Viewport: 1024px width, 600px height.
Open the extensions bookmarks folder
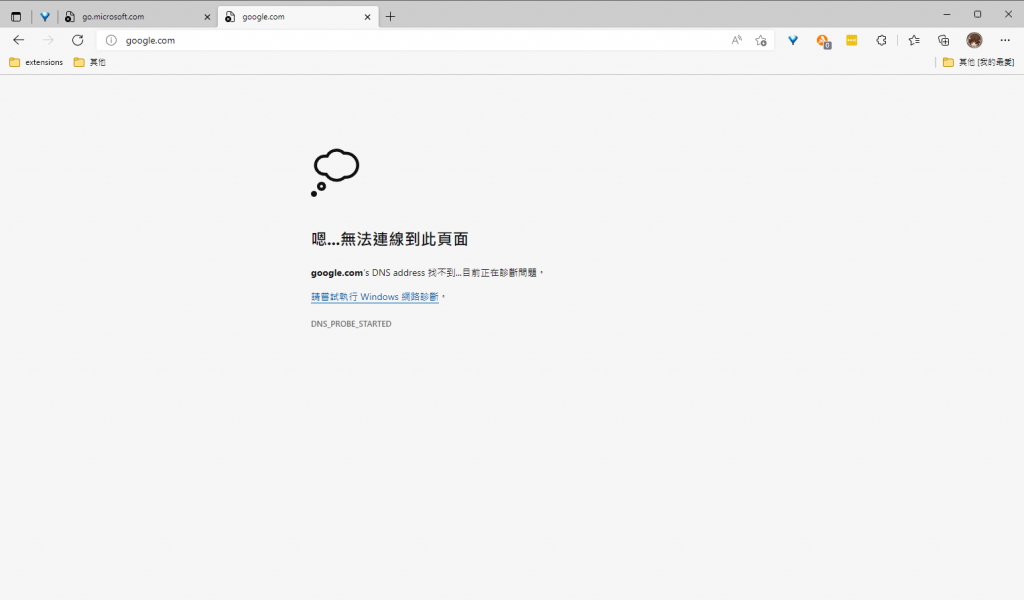[37, 63]
